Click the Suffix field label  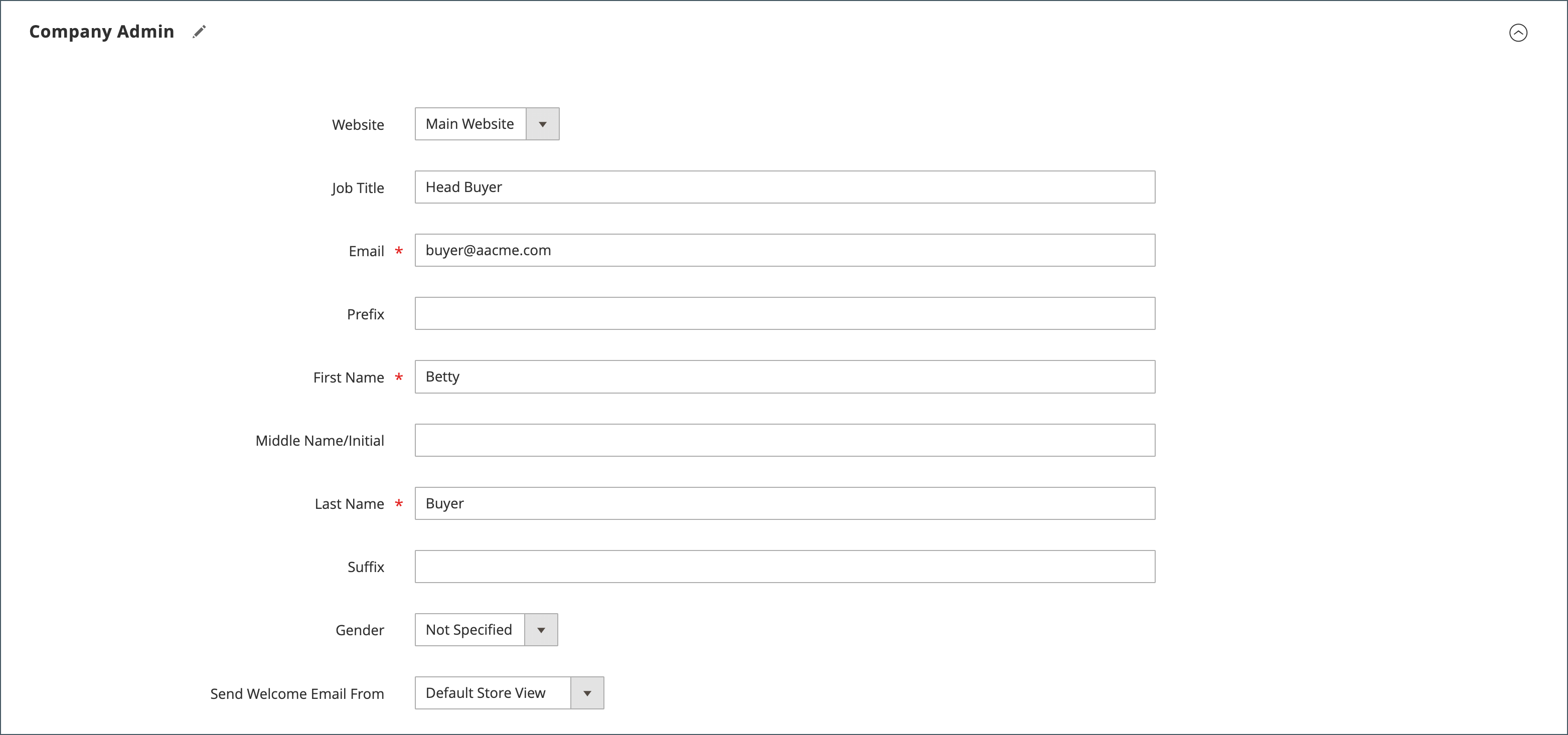tap(366, 567)
